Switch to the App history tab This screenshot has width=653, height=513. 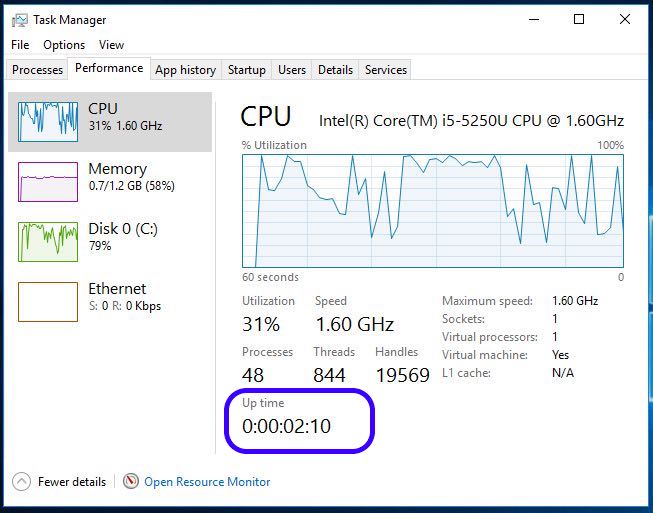click(x=185, y=70)
